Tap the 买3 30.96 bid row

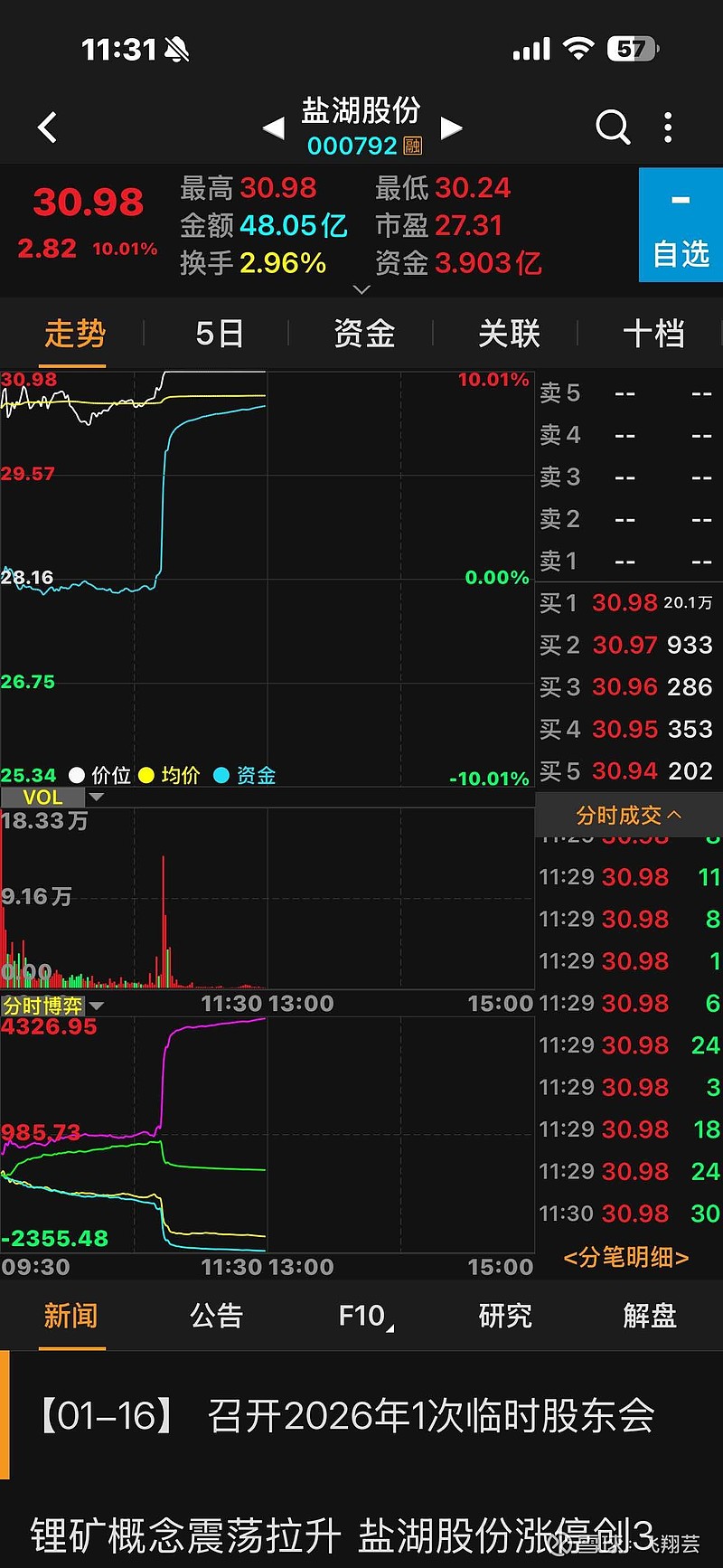tap(629, 686)
